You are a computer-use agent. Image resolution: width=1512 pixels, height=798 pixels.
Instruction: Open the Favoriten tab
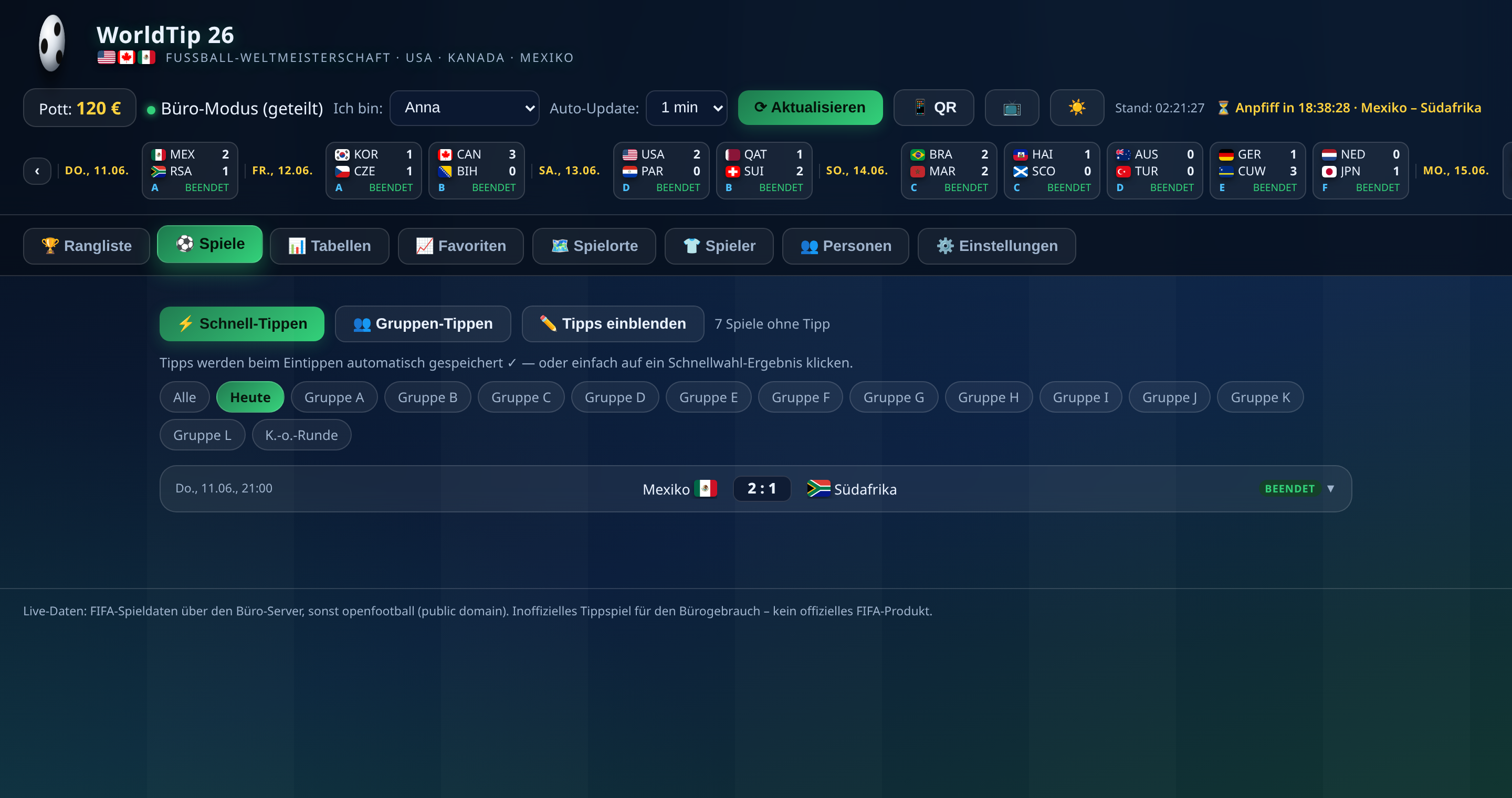click(460, 246)
